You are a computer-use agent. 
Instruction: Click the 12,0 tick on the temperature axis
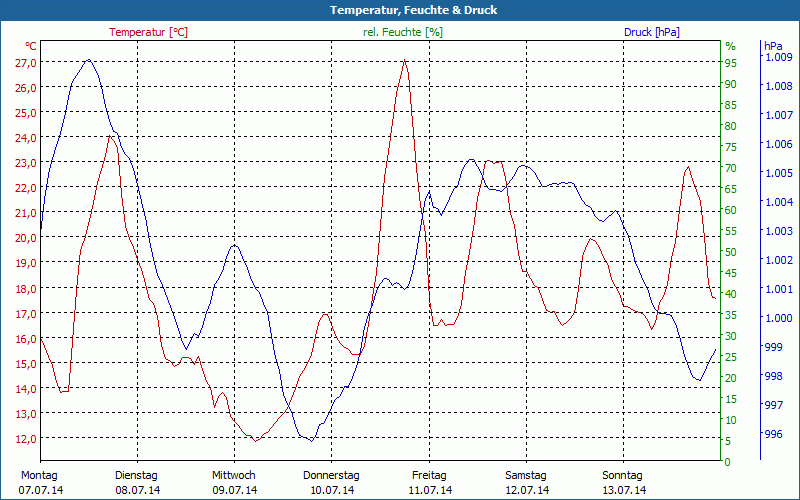coord(26,438)
